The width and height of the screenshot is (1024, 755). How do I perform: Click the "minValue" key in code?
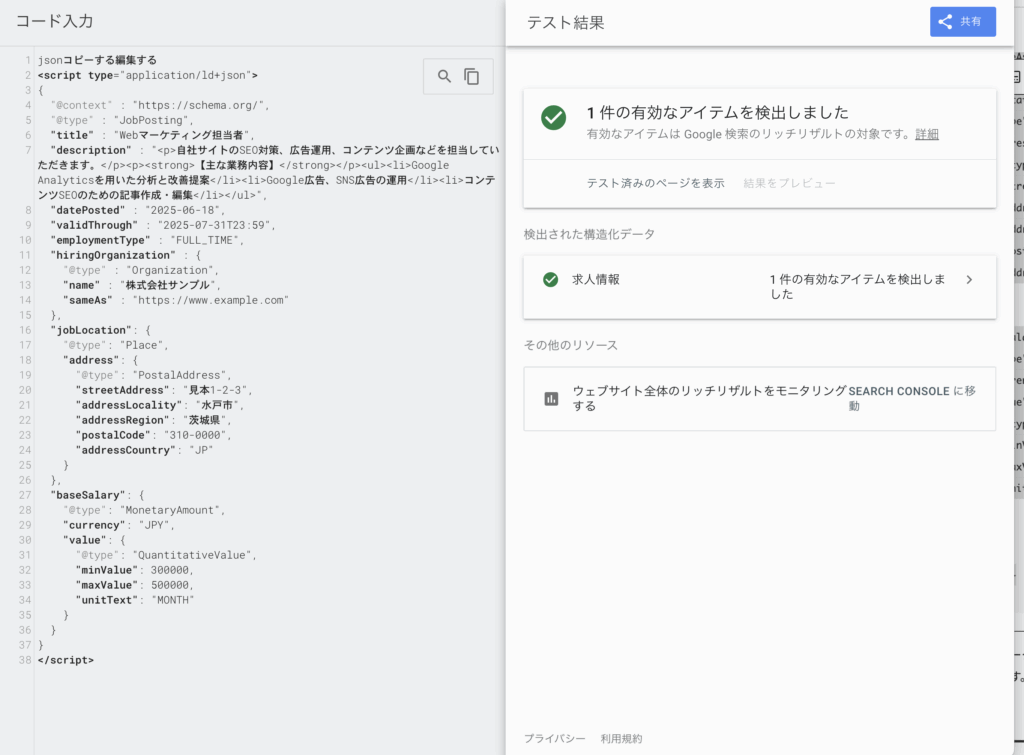107,570
